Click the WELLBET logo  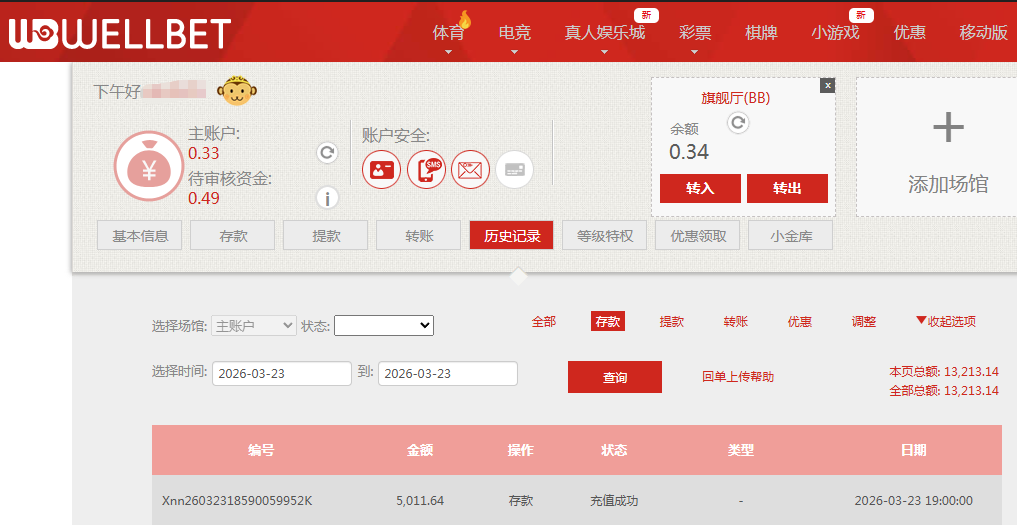click(119, 33)
